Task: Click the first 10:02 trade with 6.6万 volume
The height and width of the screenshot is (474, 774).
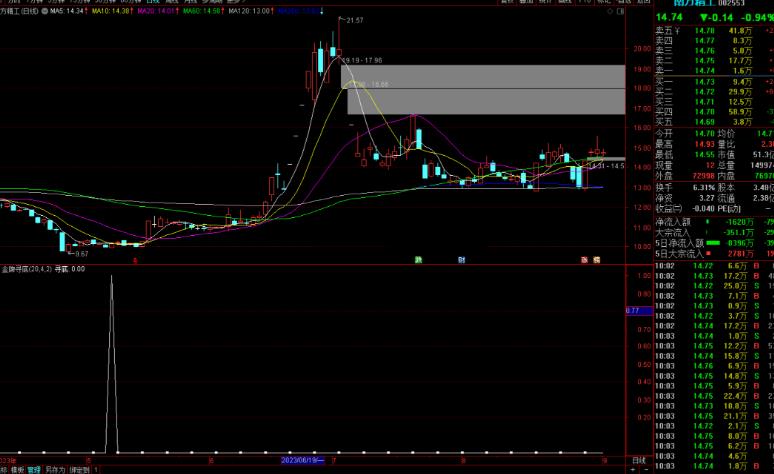Action: tap(714, 266)
